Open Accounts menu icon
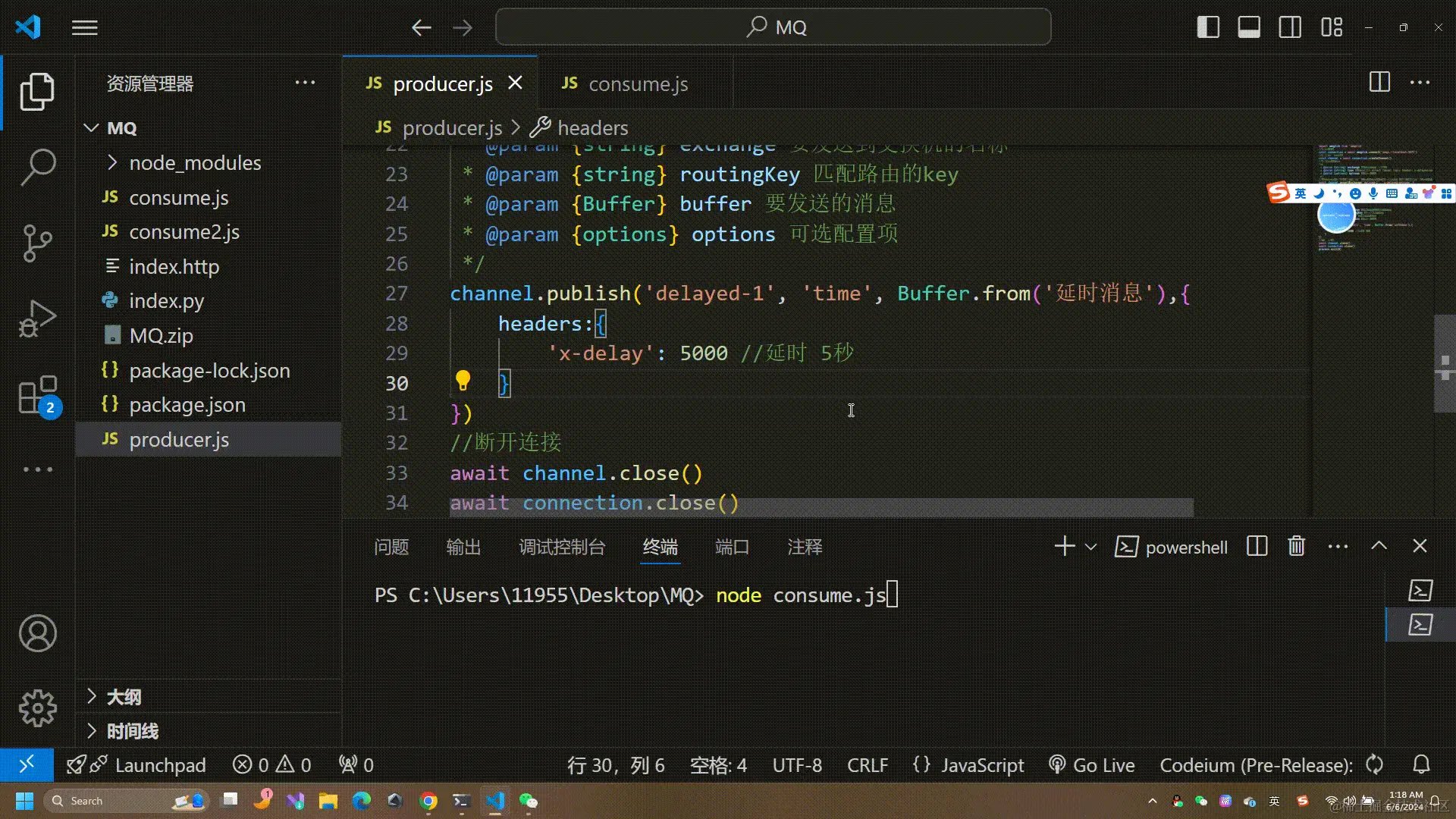This screenshot has height=819, width=1456. coord(37,634)
